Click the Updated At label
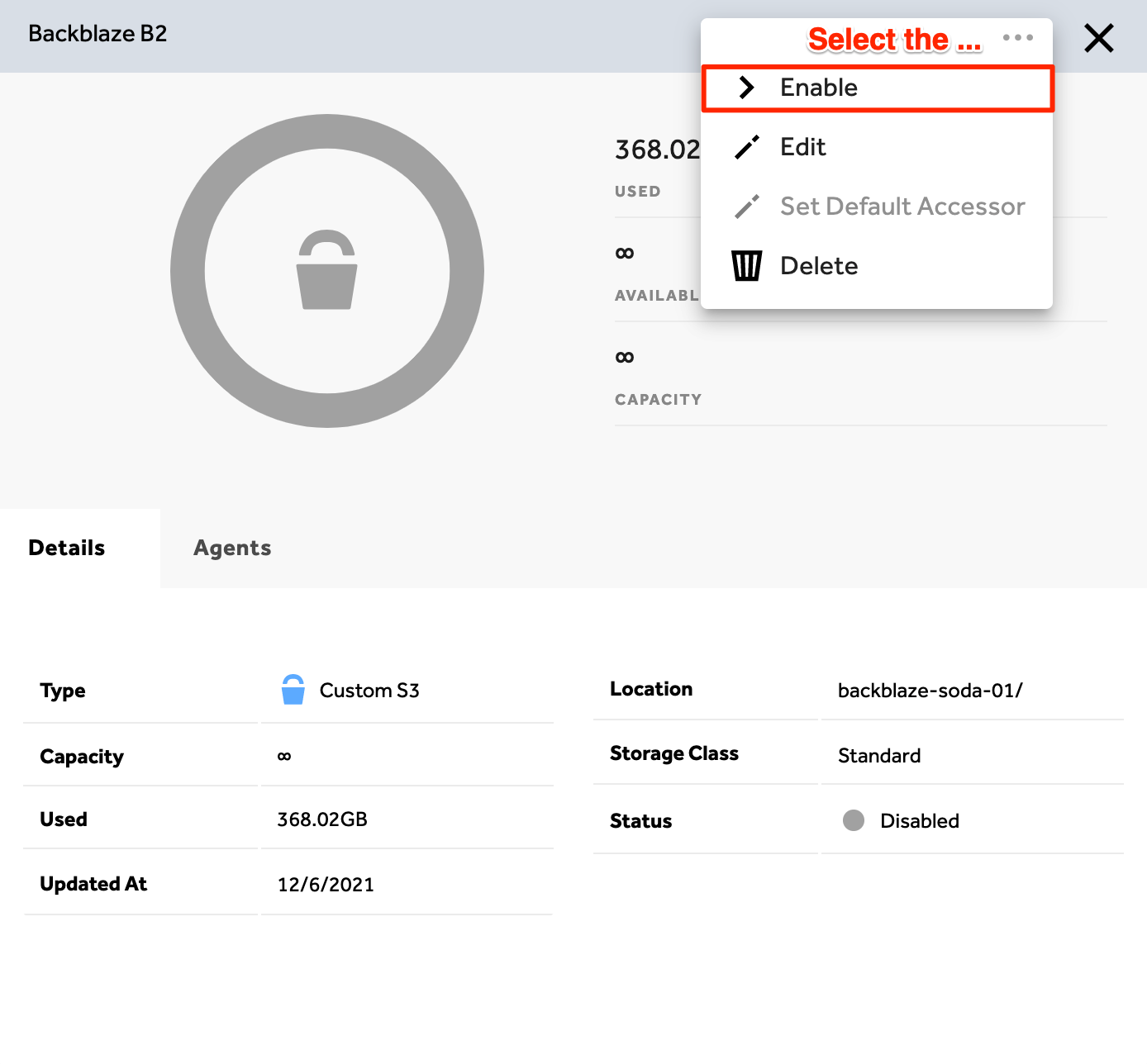 point(93,884)
